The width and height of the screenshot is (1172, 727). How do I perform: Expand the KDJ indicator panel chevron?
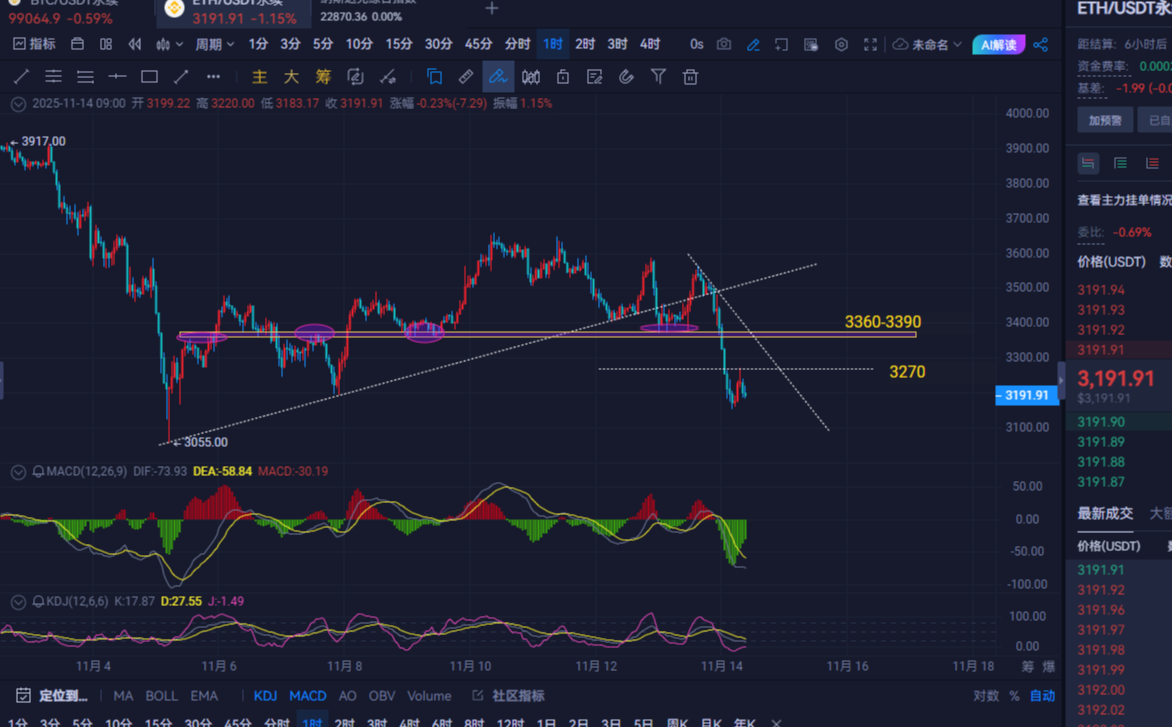(17, 601)
